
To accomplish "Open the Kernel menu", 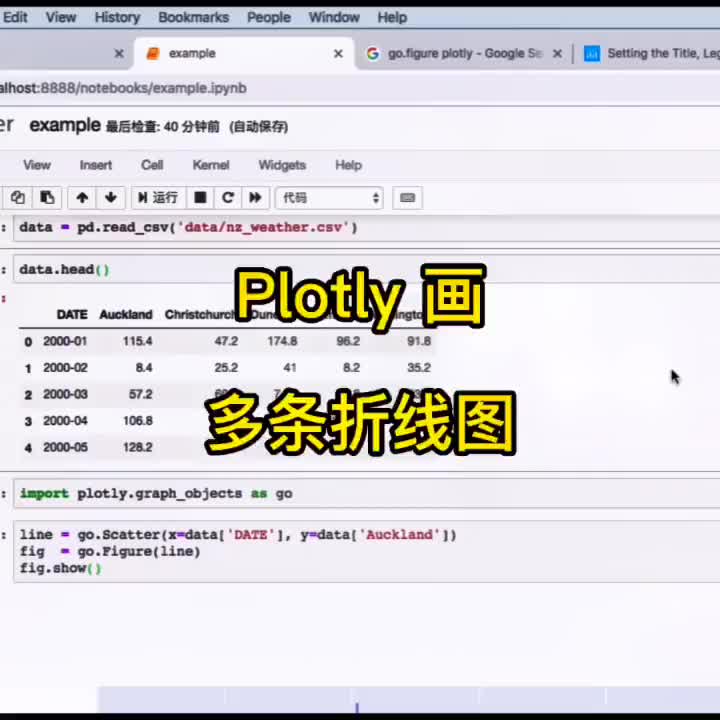I will (x=211, y=165).
